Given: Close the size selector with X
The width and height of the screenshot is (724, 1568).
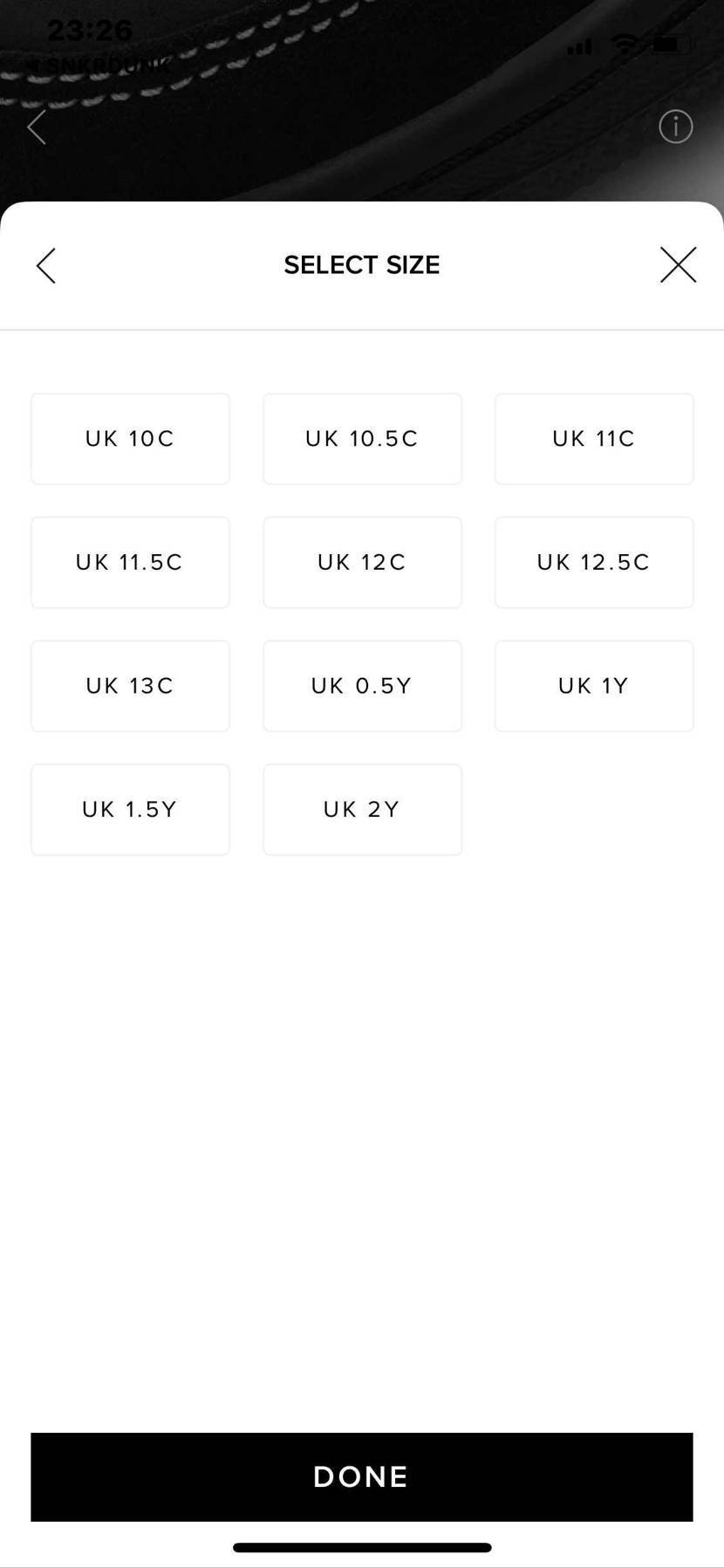Looking at the screenshot, I should (x=678, y=264).
